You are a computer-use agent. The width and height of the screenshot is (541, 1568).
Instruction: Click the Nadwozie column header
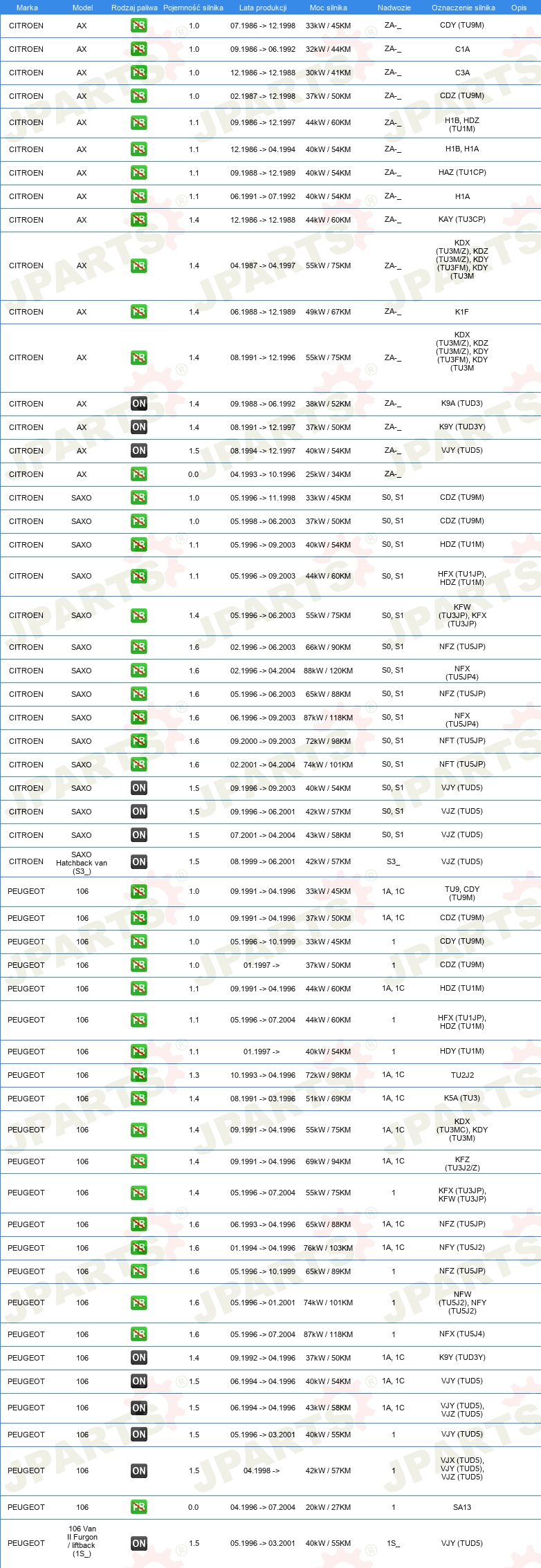394,8
